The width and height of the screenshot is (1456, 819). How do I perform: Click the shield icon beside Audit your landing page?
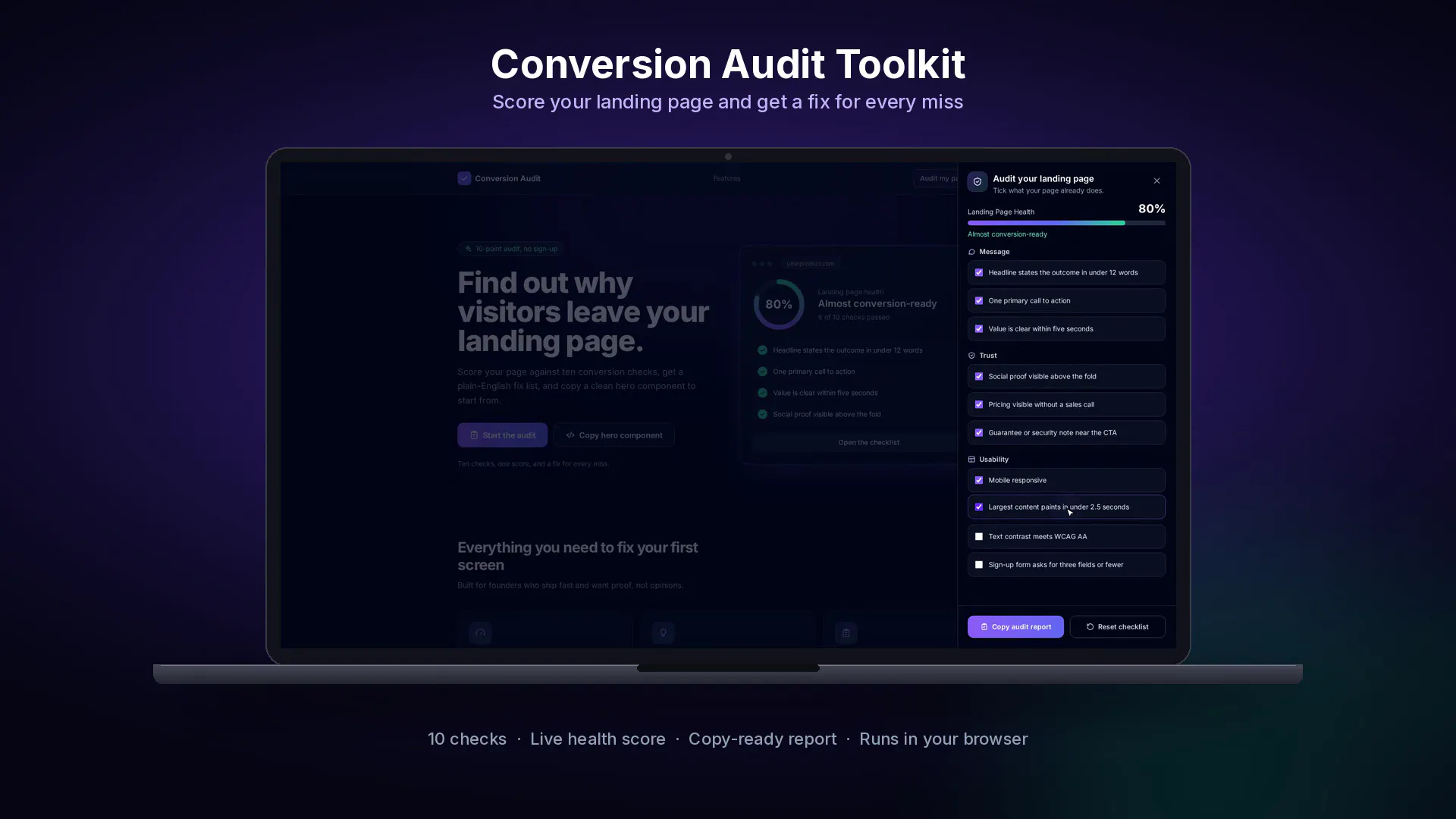(977, 182)
